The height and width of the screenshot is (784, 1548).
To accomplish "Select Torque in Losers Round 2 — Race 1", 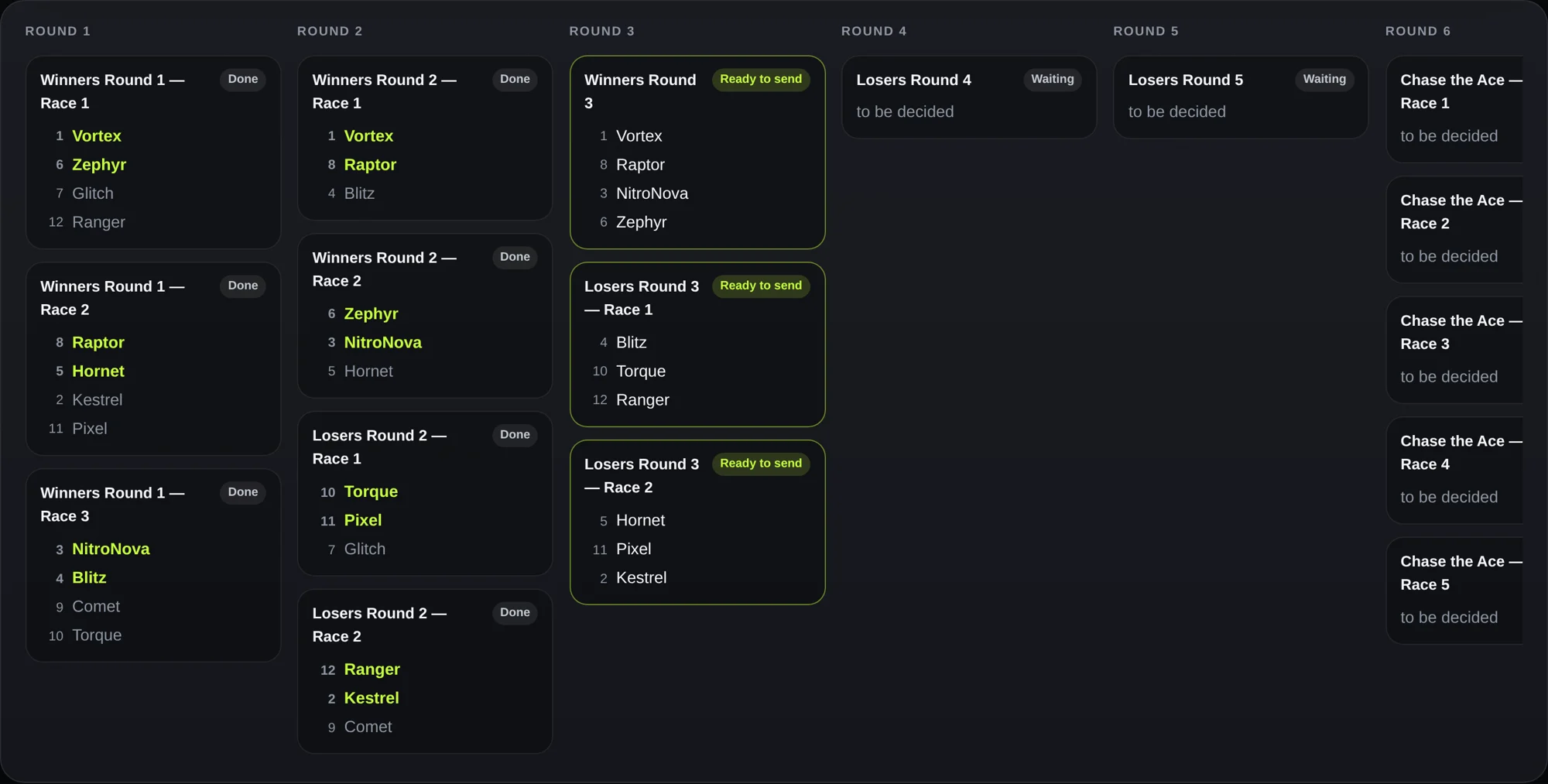I will pos(371,491).
